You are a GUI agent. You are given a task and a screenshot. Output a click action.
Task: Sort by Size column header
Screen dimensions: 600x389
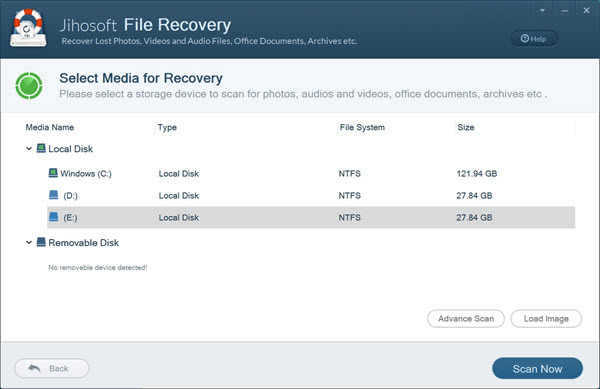click(466, 127)
